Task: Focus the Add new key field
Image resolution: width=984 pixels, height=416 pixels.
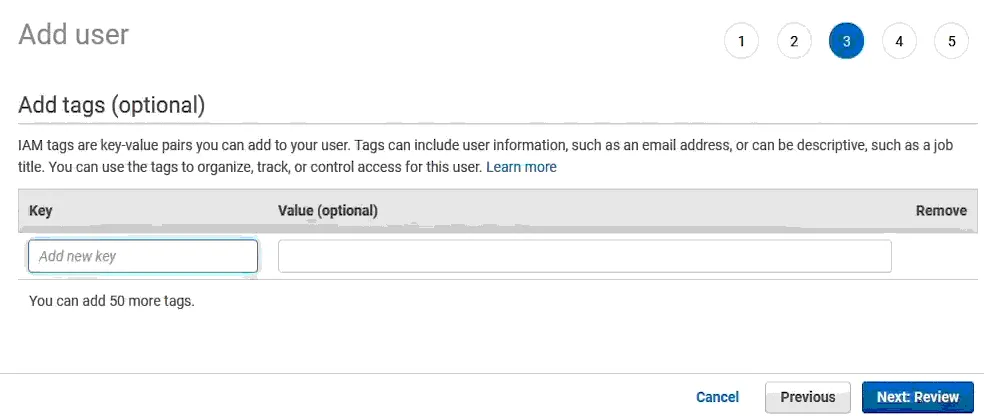Action: point(143,256)
